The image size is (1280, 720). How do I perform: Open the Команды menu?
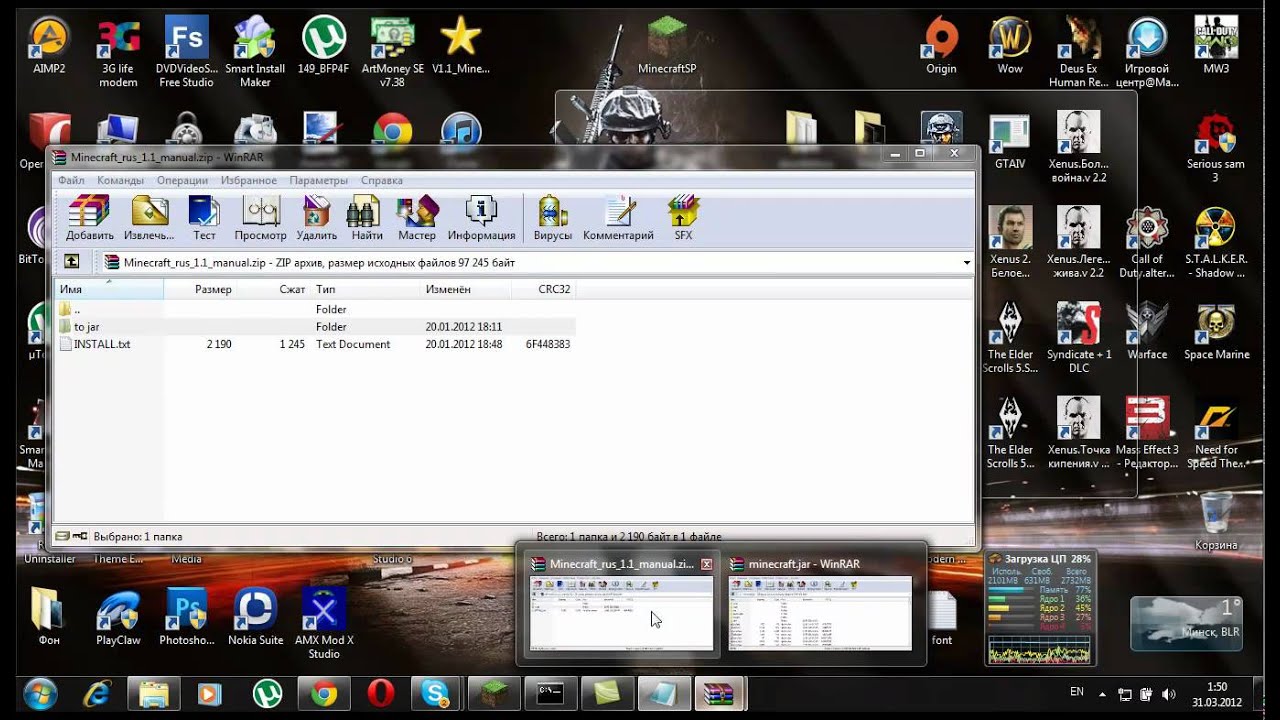point(120,180)
